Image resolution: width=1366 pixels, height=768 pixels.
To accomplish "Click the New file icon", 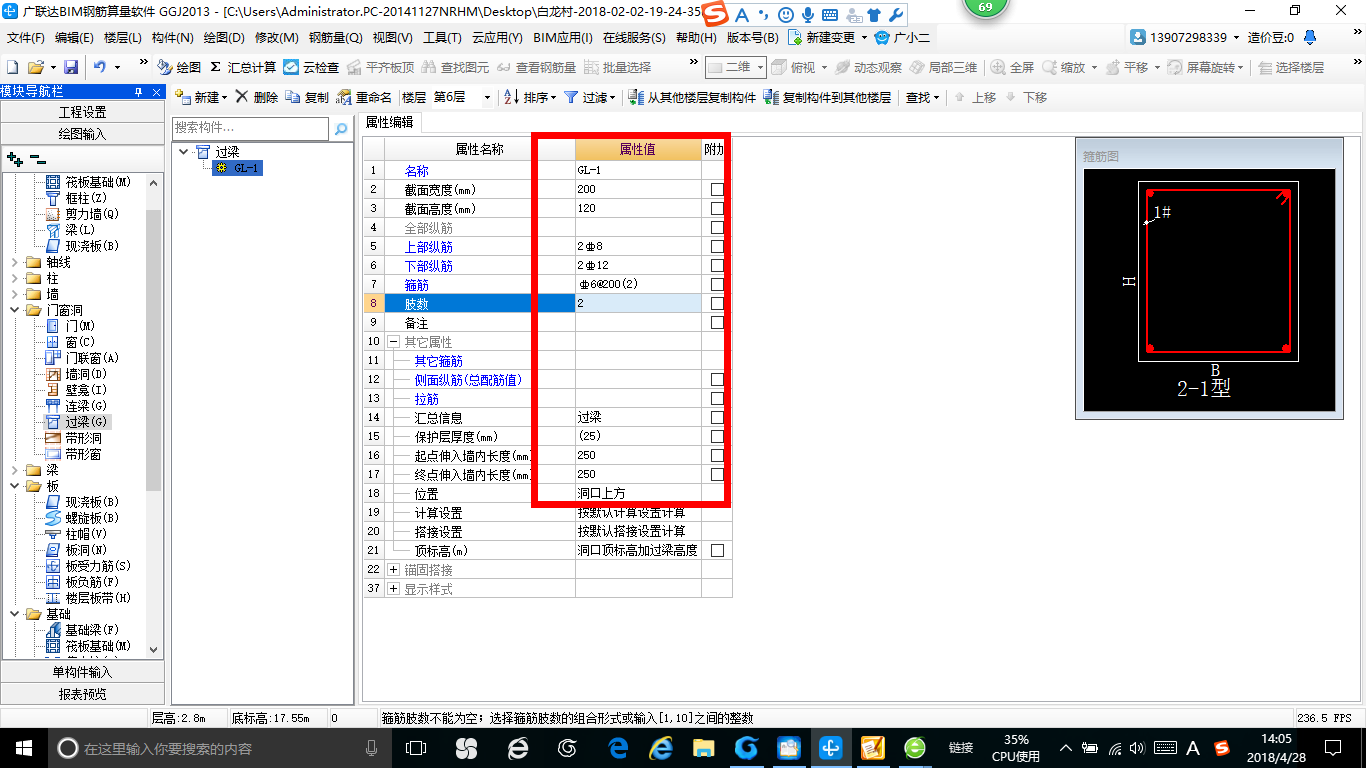I will [12, 67].
